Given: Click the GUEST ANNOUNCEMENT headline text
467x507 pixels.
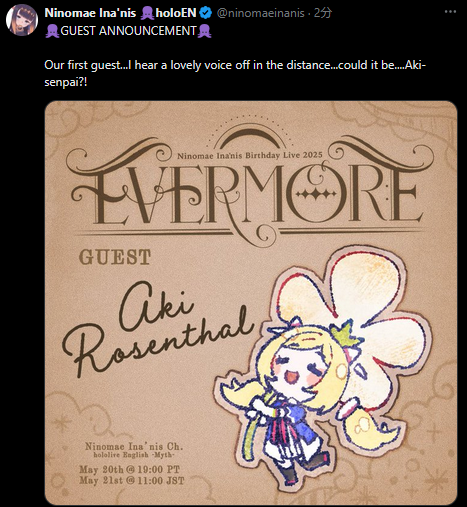Looking at the screenshot, I should click(128, 31).
